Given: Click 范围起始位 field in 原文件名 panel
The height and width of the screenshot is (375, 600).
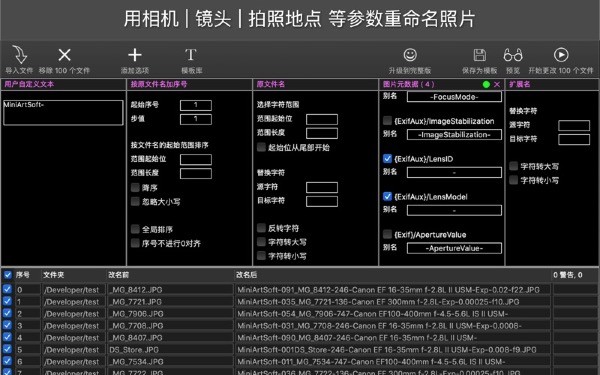Looking at the screenshot, I should [x=322, y=119].
